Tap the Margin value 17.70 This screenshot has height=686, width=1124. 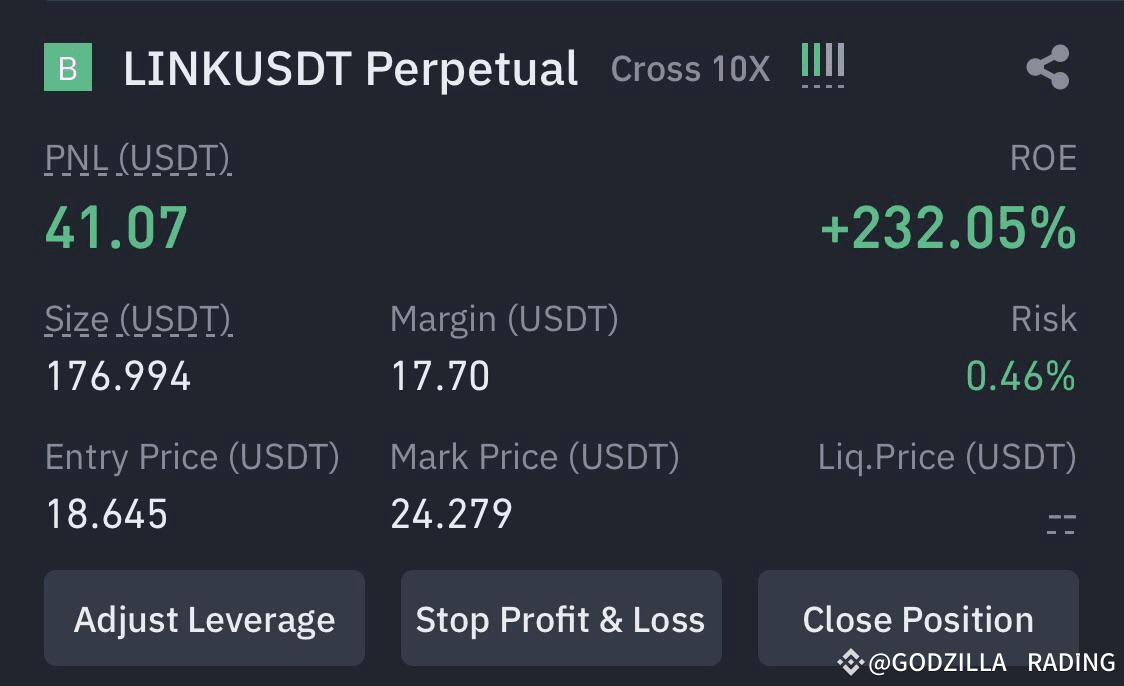pos(440,376)
